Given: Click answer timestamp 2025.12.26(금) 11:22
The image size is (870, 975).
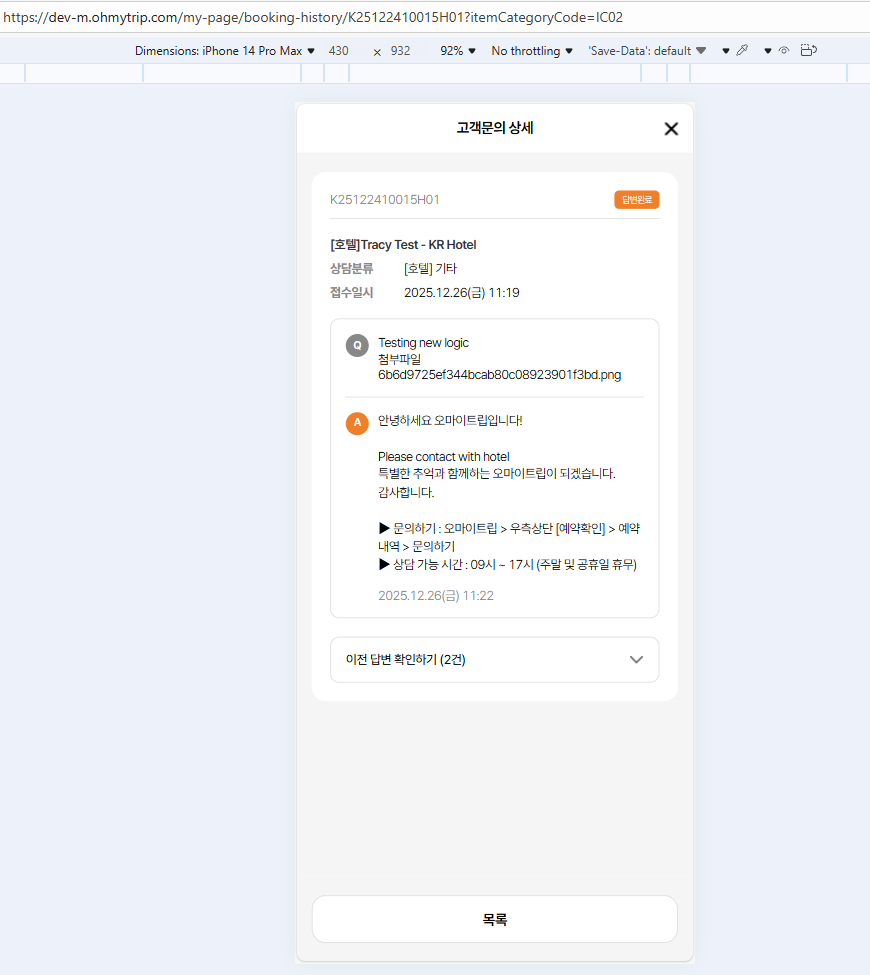Looking at the screenshot, I should 436,596.
